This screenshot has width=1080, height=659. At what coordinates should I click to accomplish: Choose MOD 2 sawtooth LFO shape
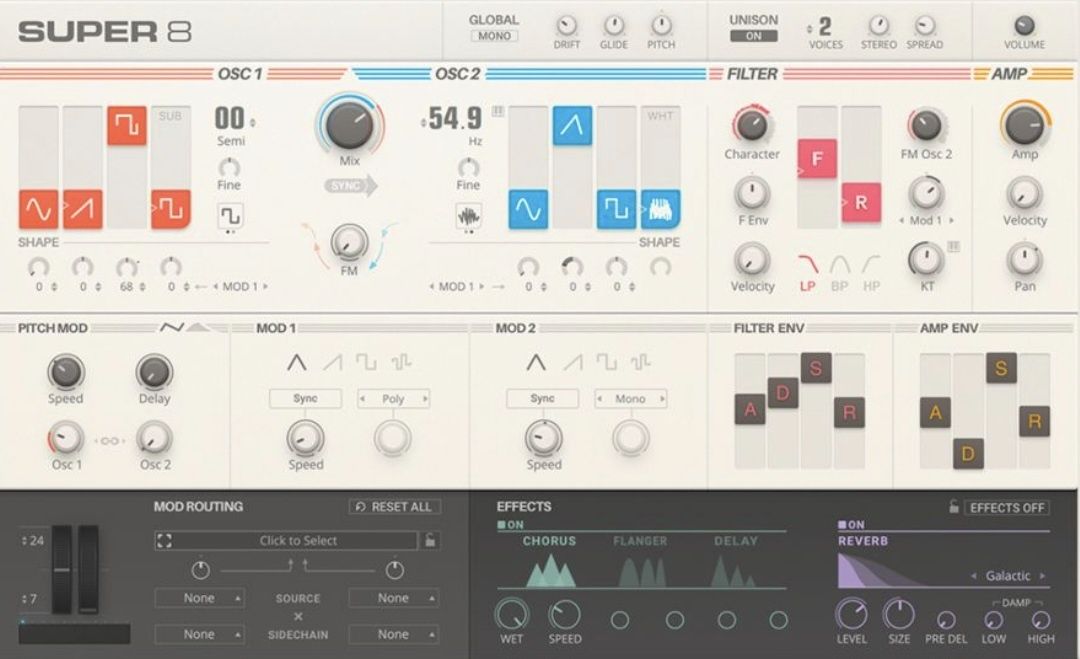(572, 362)
